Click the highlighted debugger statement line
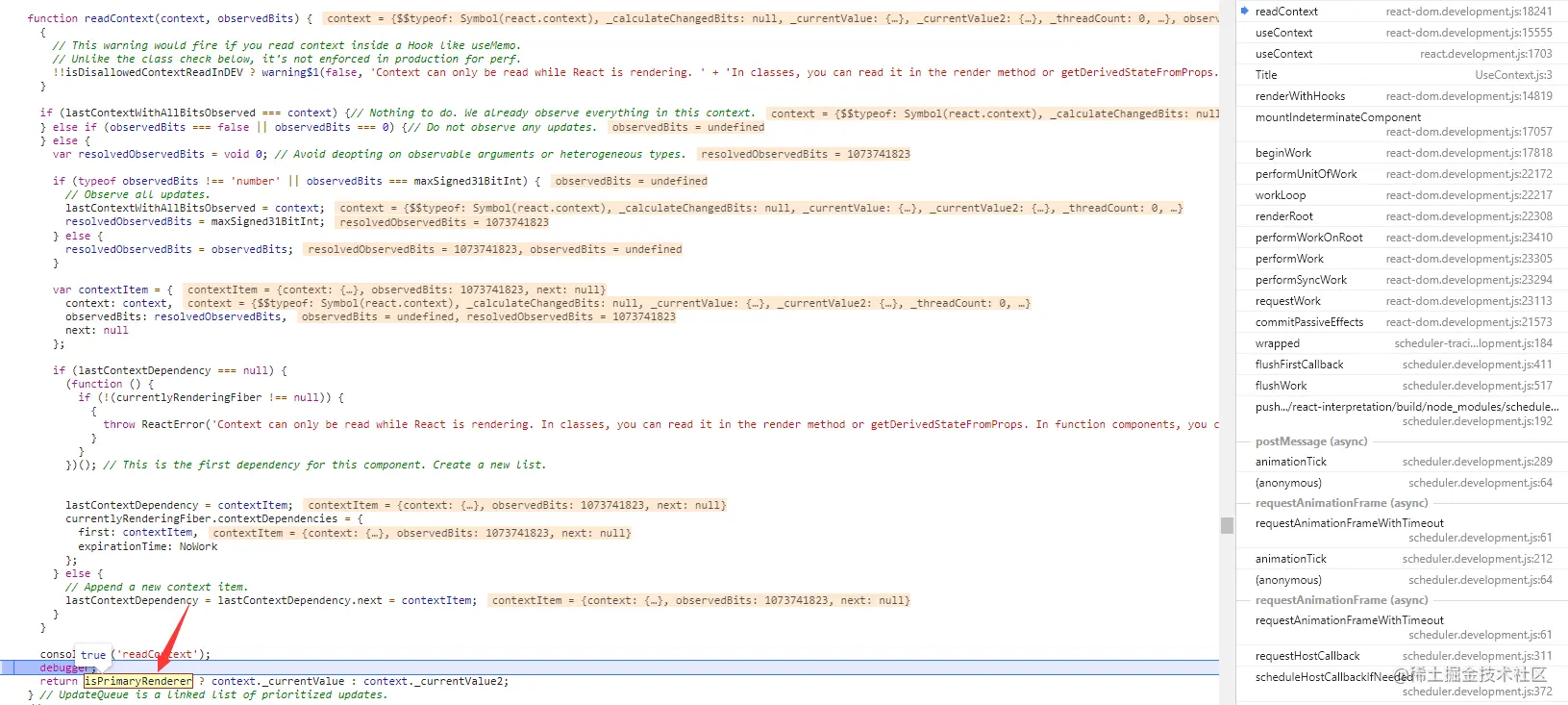The image size is (1568, 705). [x=610, y=667]
